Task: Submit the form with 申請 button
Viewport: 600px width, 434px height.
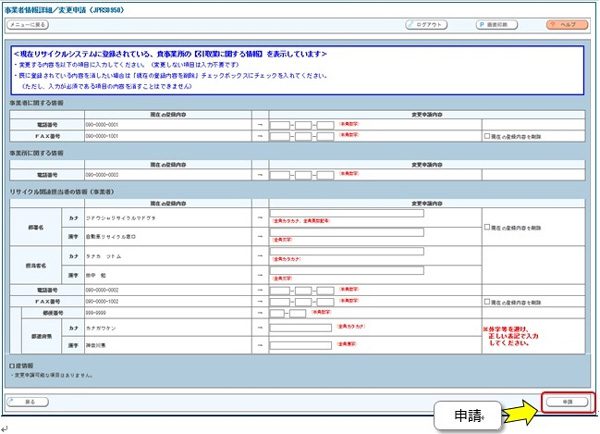Action: [x=566, y=401]
